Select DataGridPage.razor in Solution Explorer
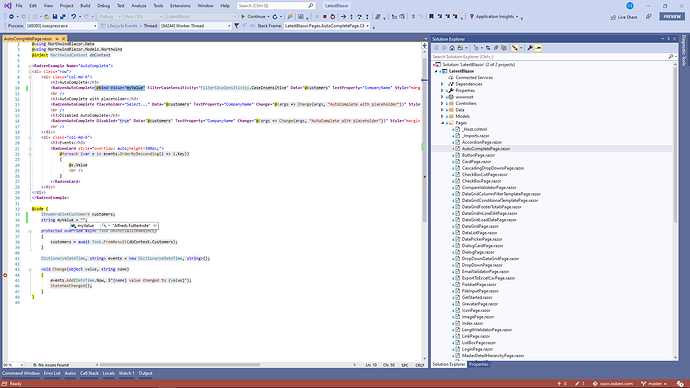 (480, 226)
